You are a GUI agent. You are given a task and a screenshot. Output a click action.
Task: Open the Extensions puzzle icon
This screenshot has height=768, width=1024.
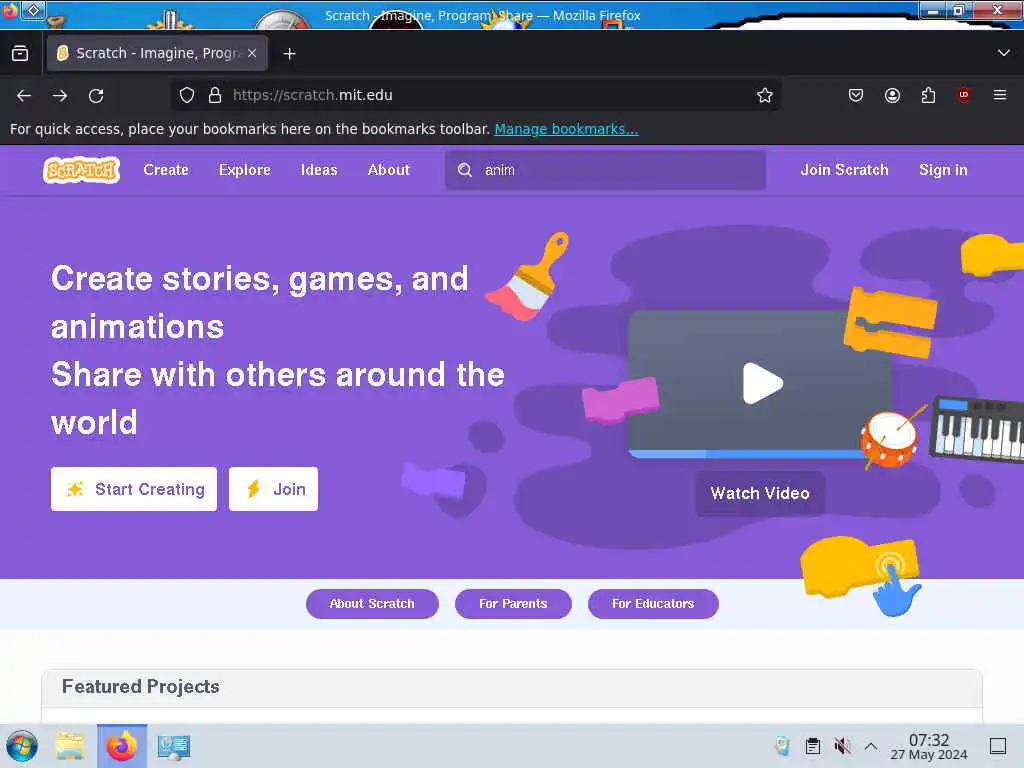pos(928,95)
